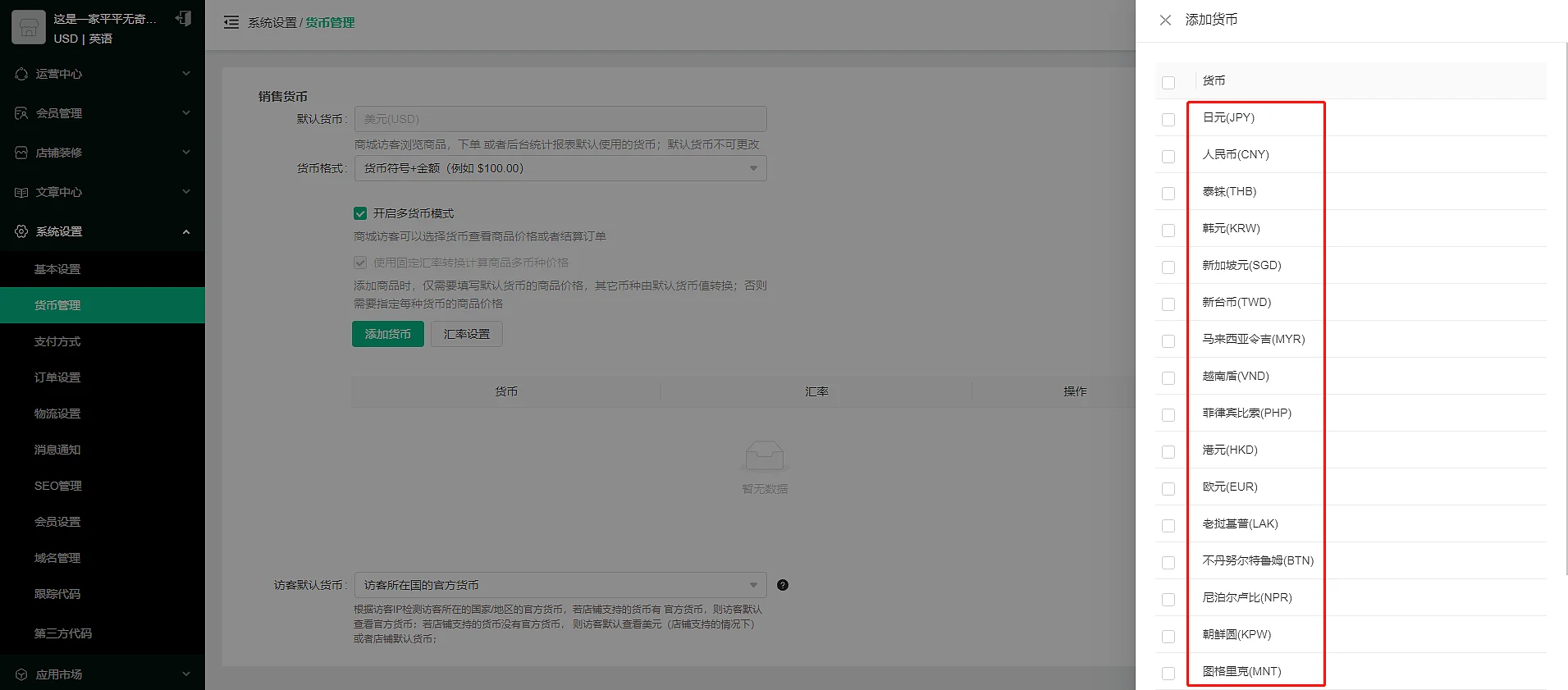Disable the 开启多货币模式 checkbox
Screen dimensions: 1568x690
[360, 213]
